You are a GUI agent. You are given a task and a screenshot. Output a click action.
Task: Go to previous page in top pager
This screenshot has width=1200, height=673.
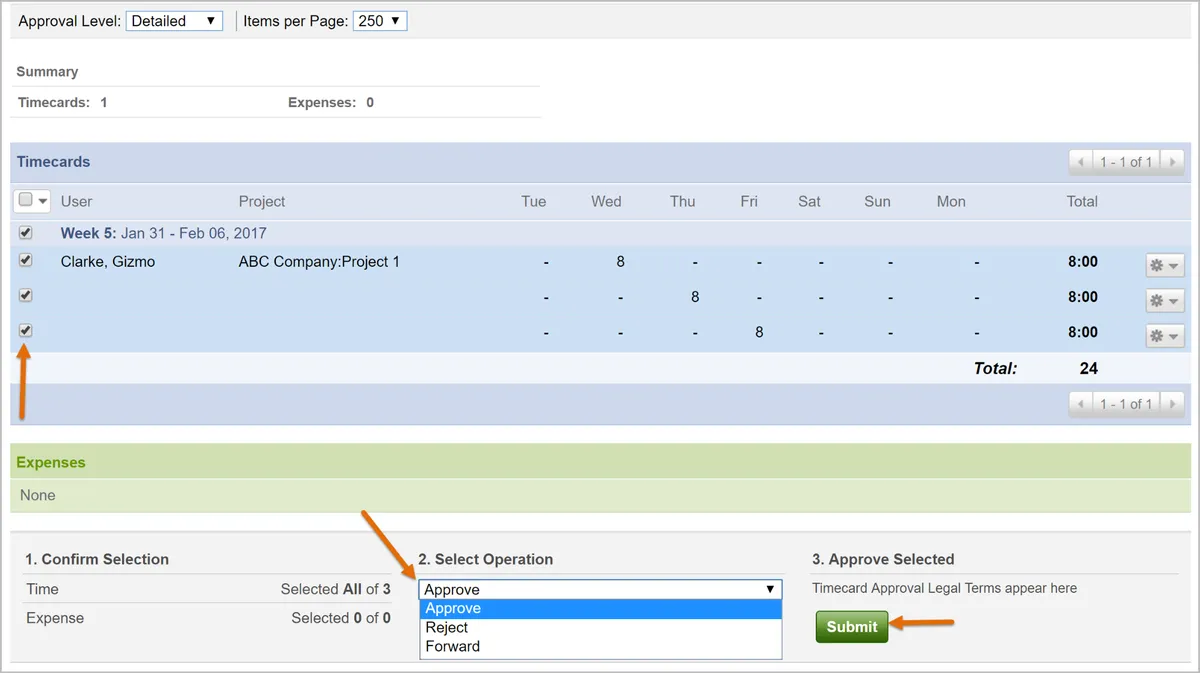(1081, 161)
